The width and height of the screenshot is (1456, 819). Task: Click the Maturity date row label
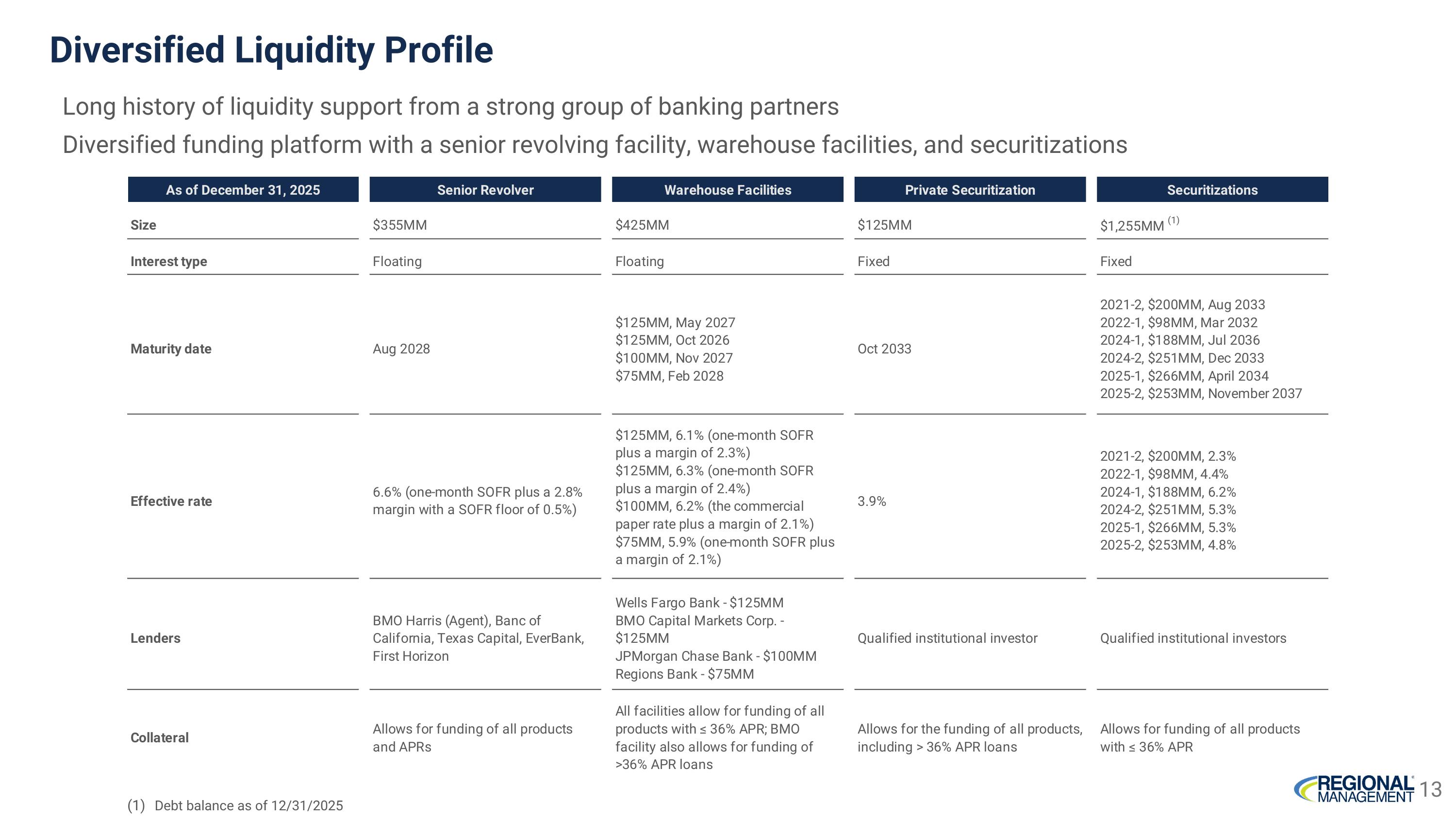point(171,349)
